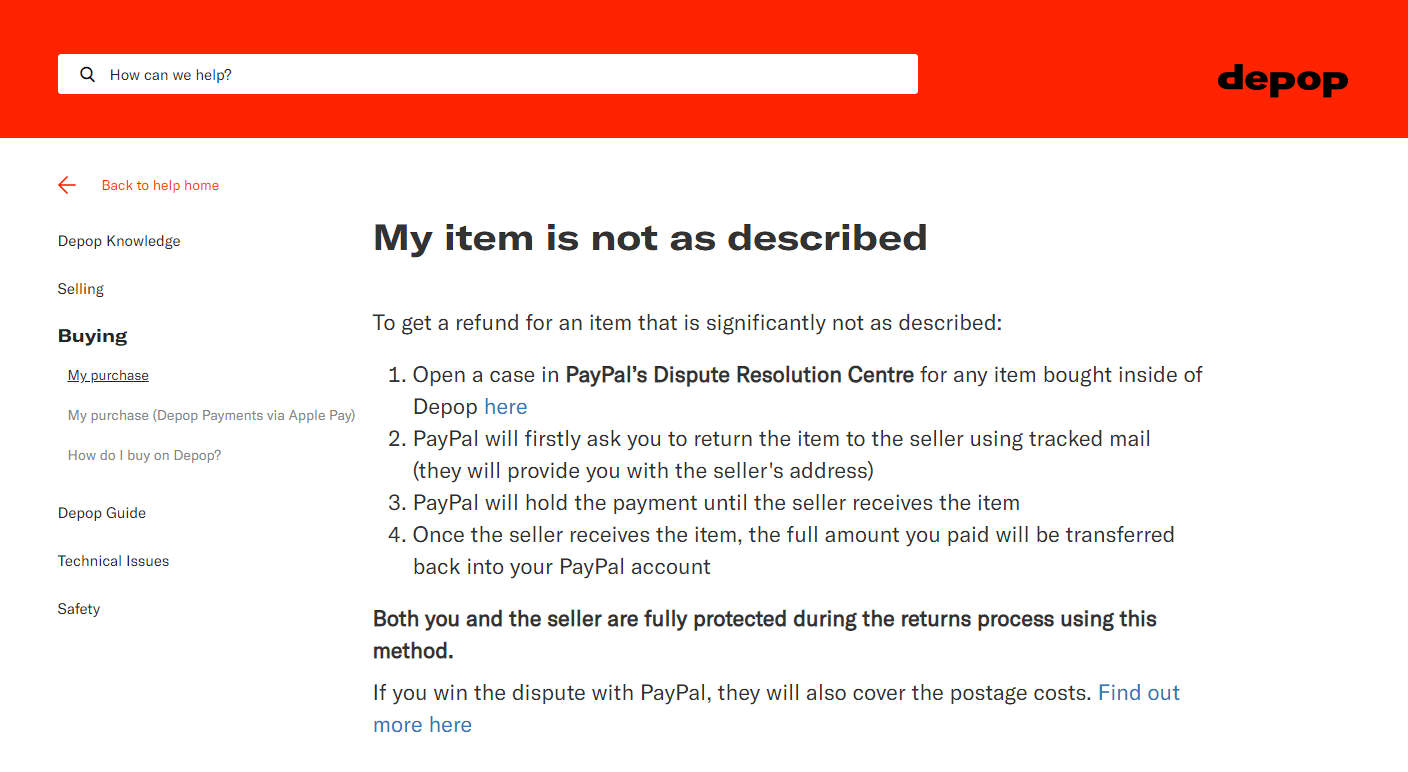This screenshot has width=1408, height=772.
Task: Select the Buying section heading
Action: (x=92, y=336)
